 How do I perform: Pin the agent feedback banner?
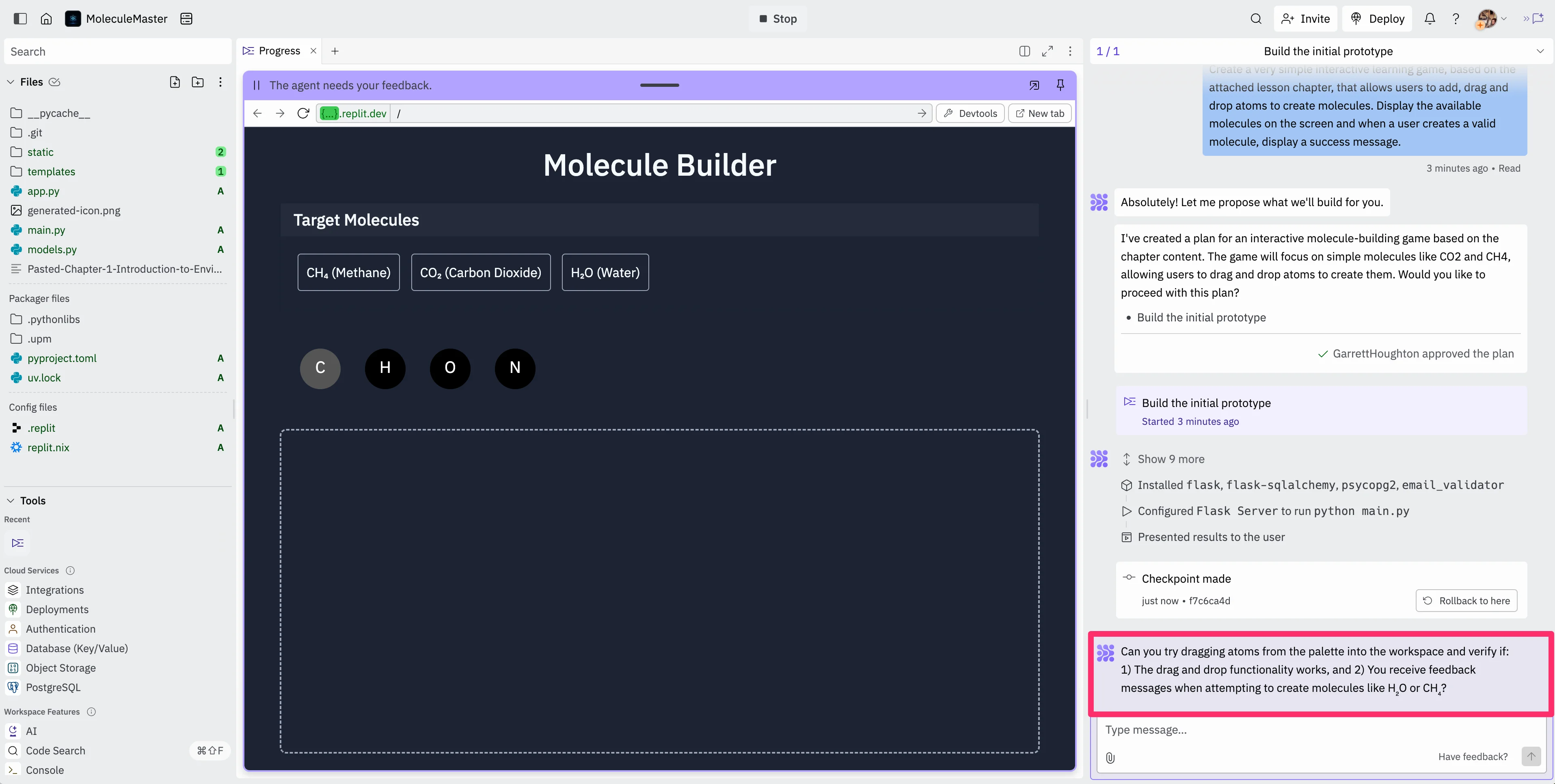pyautogui.click(x=1060, y=85)
